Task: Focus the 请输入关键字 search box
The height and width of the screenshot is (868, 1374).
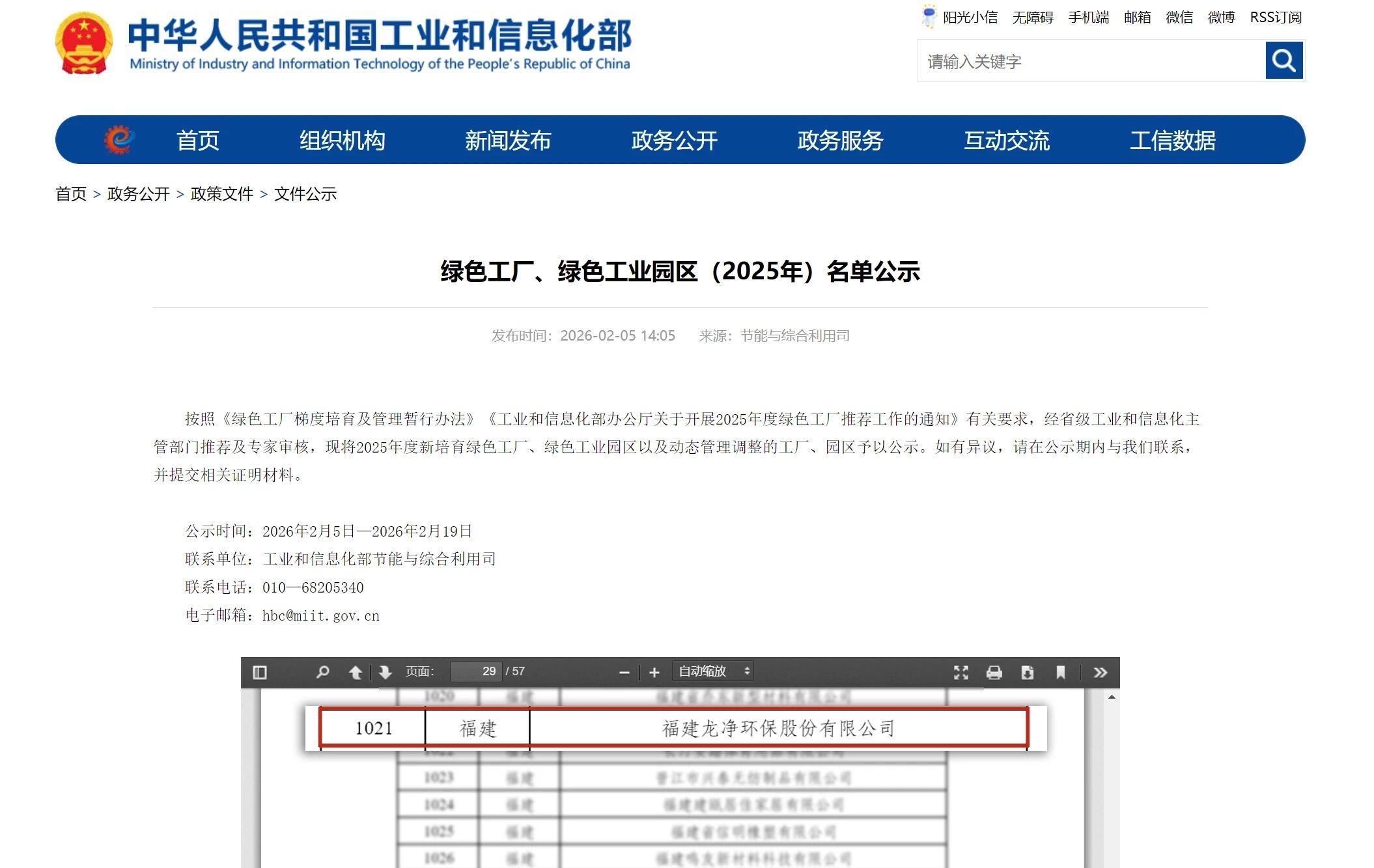Action: pyautogui.click(x=1091, y=61)
